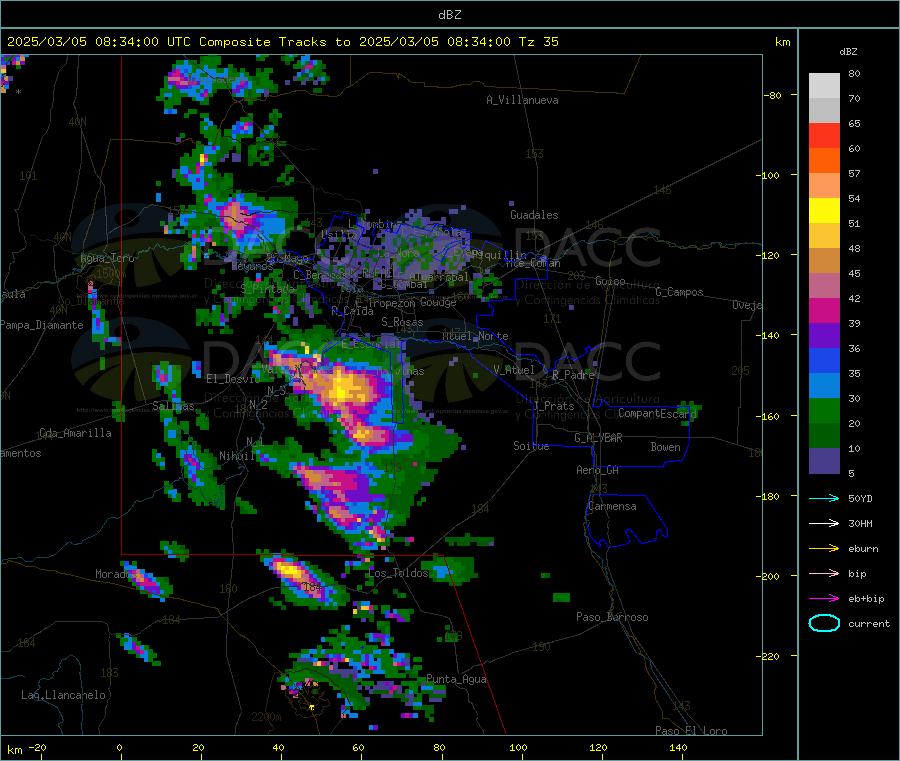Click the 0 km x-axis tick label
900x761 pixels.
click(x=119, y=747)
